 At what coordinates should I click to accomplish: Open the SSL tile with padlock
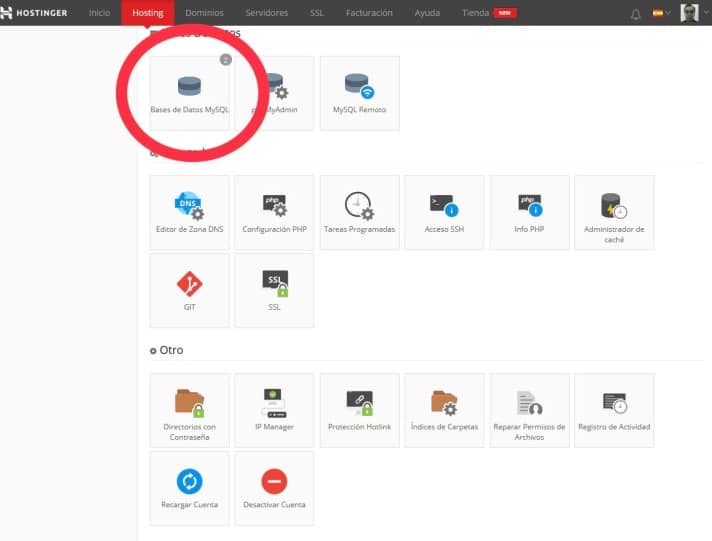(274, 290)
